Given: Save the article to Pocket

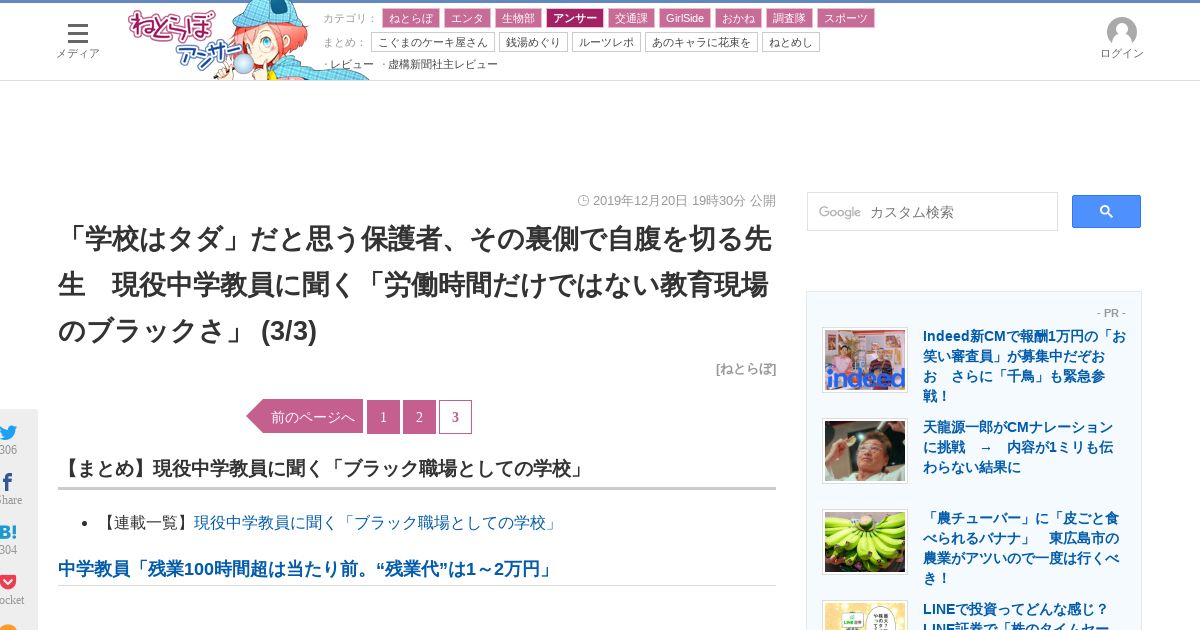Looking at the screenshot, I should click(x=8, y=582).
